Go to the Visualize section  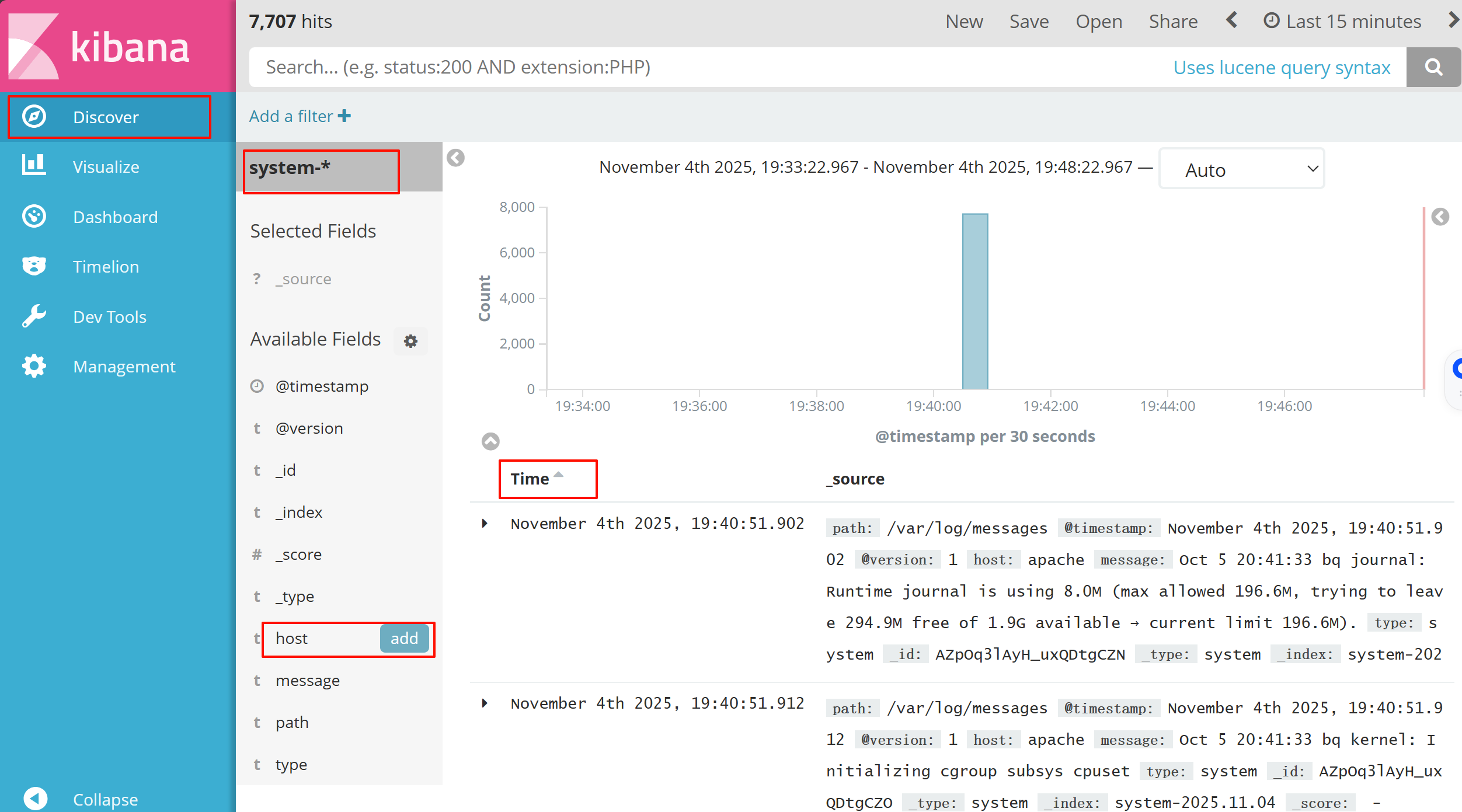click(118, 166)
